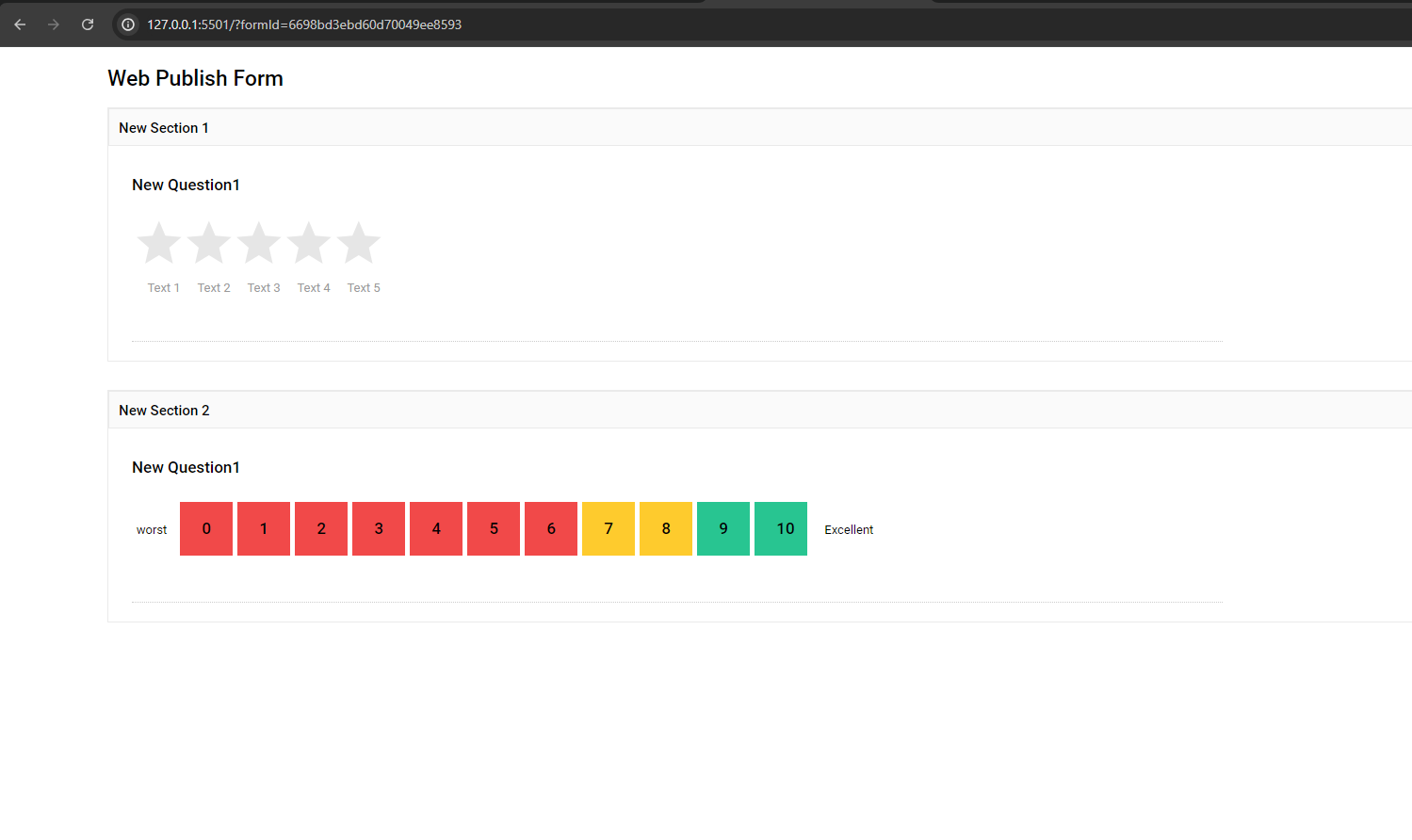The width and height of the screenshot is (1412, 840).
Task: Reload the page with refresh icon
Action: click(88, 24)
